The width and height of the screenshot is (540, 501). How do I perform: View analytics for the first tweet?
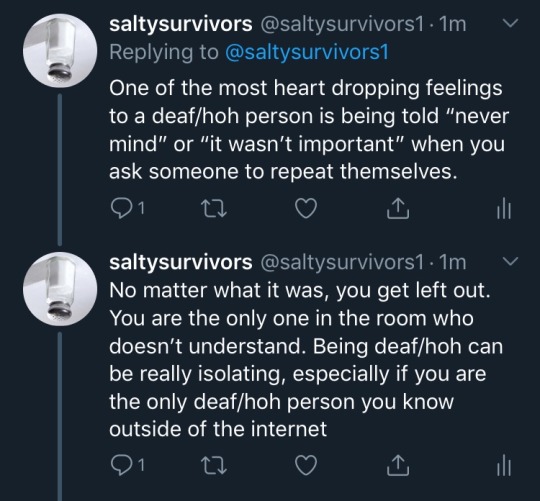pyautogui.click(x=504, y=208)
